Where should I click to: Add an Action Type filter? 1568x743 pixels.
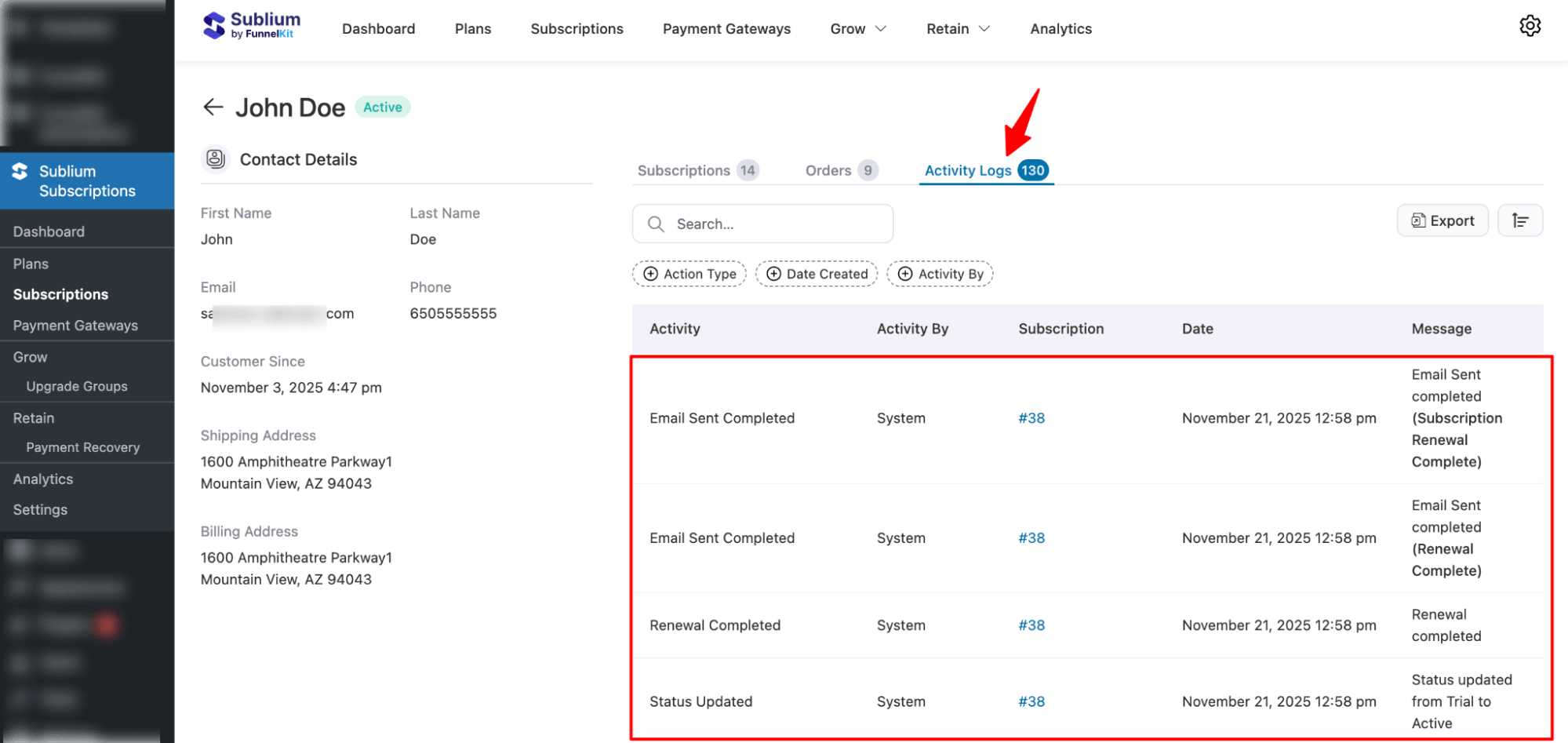click(689, 274)
